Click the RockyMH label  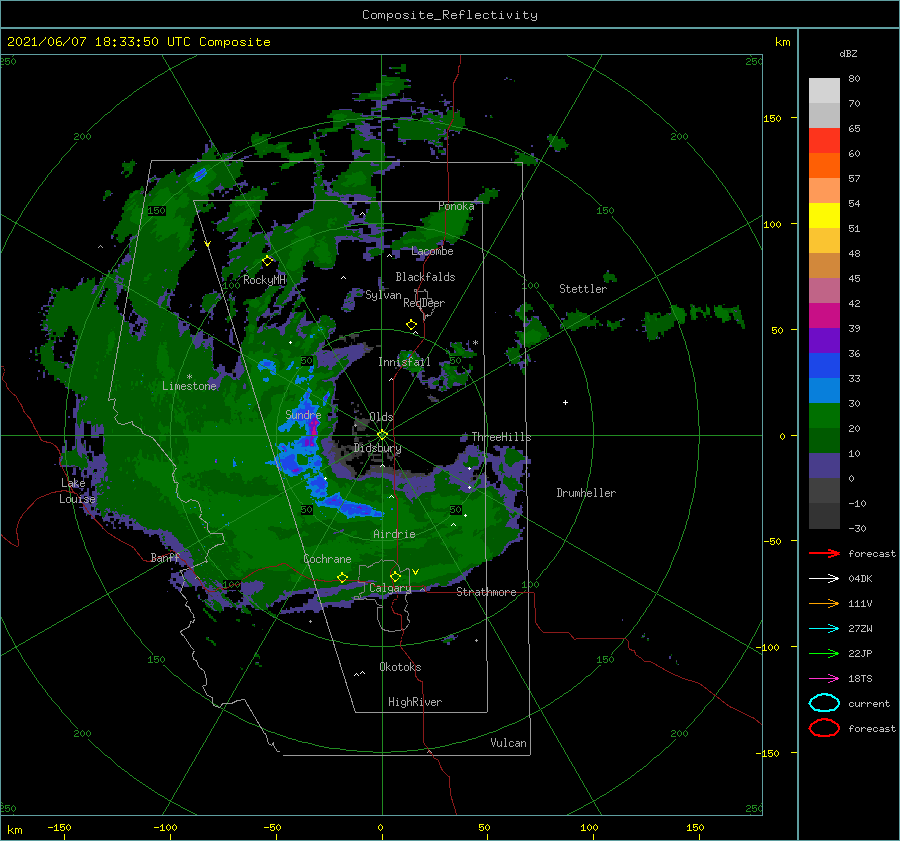264,280
